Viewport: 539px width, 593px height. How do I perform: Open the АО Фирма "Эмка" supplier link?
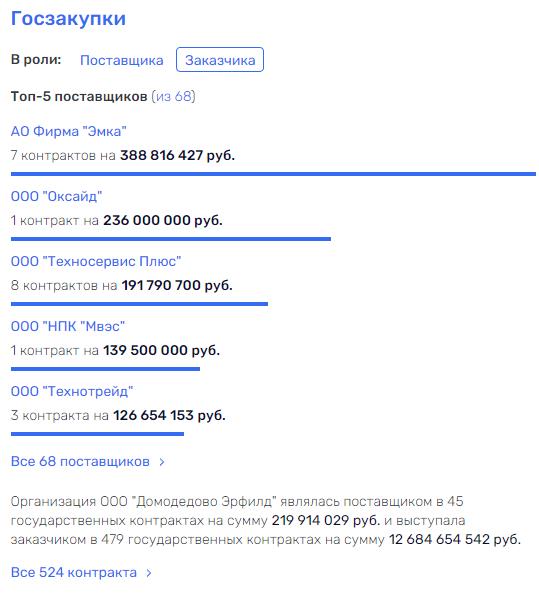68,131
